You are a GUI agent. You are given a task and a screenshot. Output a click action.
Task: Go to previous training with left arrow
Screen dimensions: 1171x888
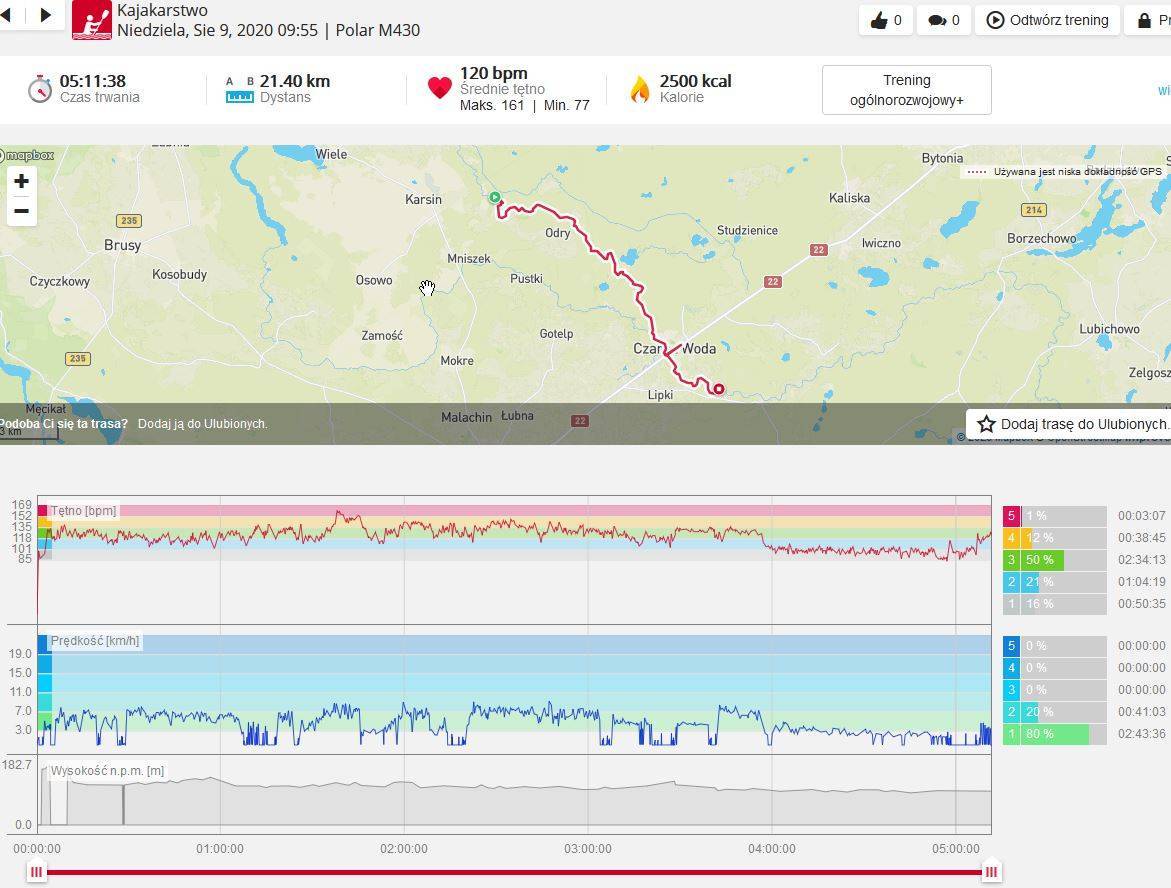[x=6, y=15]
